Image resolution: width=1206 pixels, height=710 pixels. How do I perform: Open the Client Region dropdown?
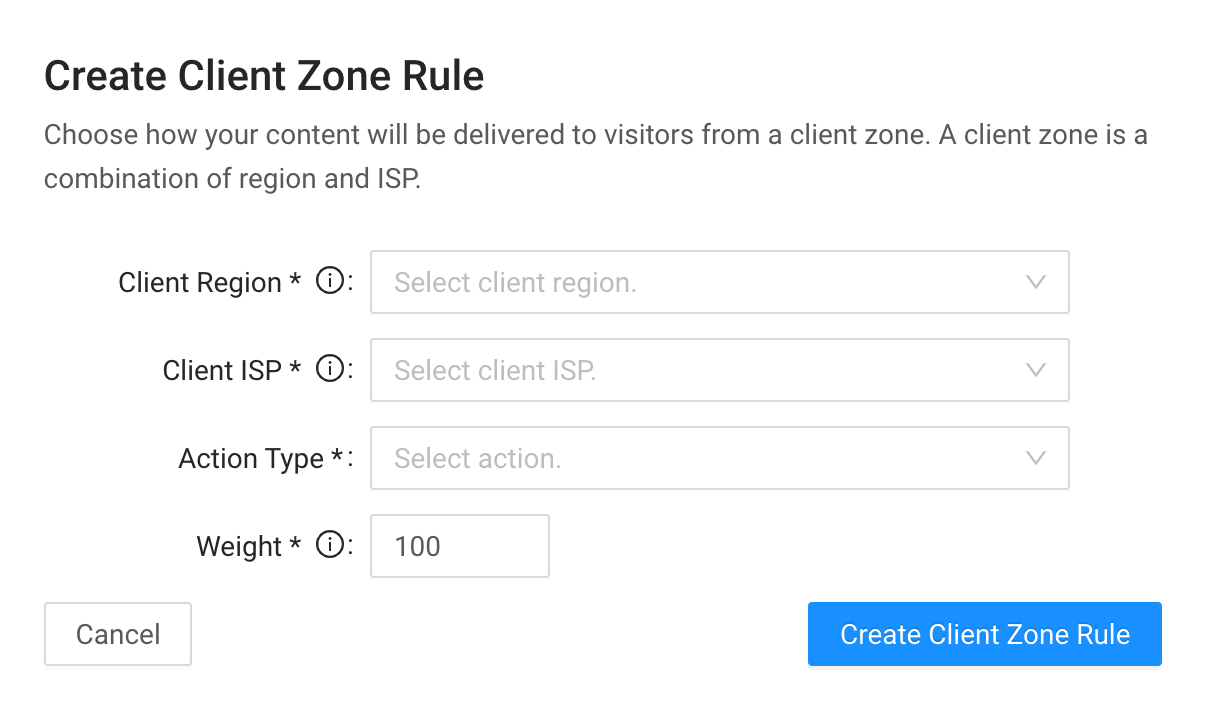[720, 282]
